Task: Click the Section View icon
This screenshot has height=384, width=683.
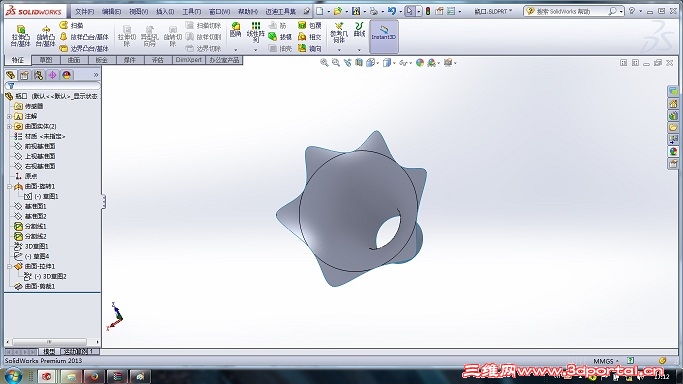Action: [358, 63]
